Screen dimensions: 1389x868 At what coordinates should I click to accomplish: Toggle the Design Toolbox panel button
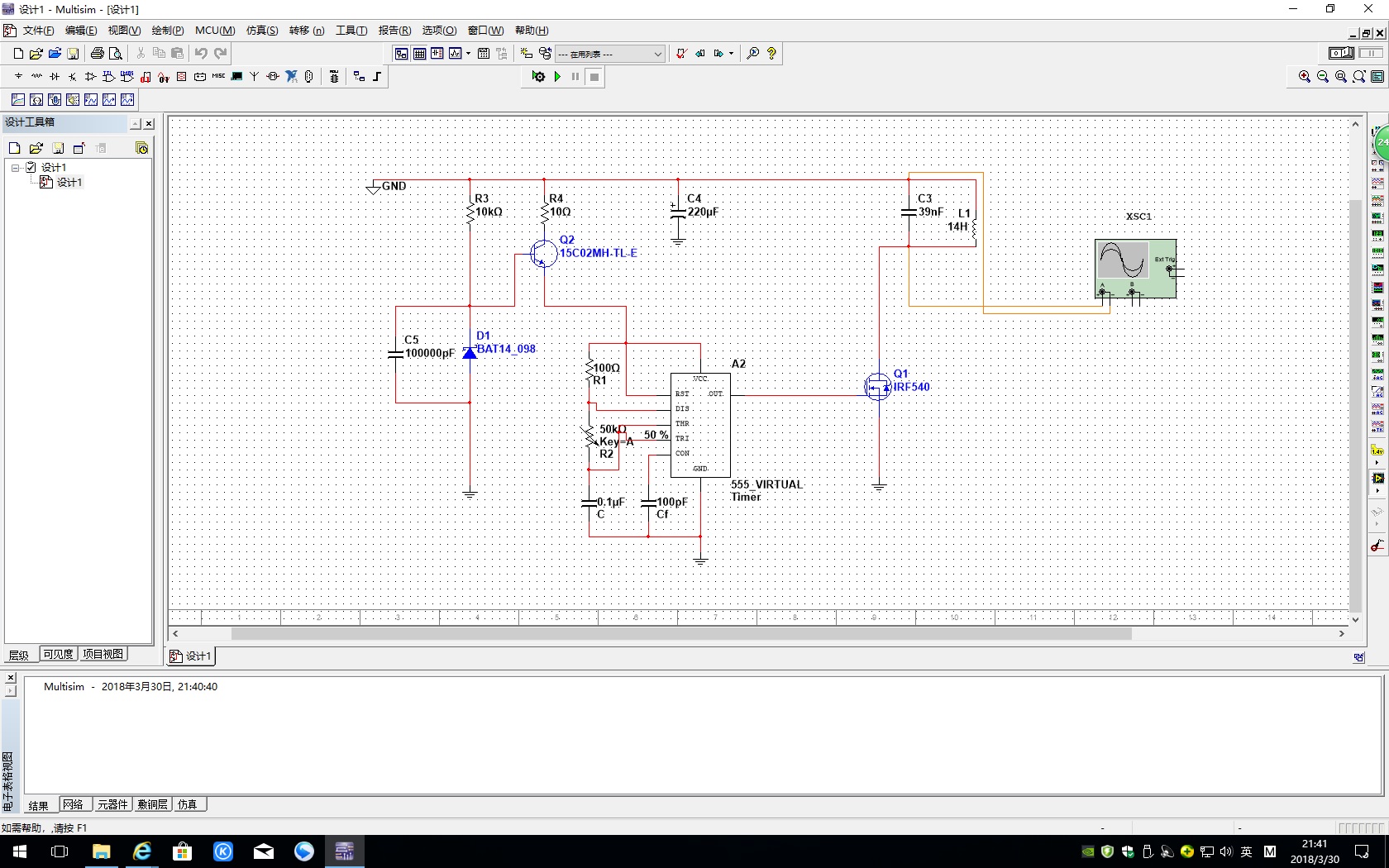click(401, 54)
